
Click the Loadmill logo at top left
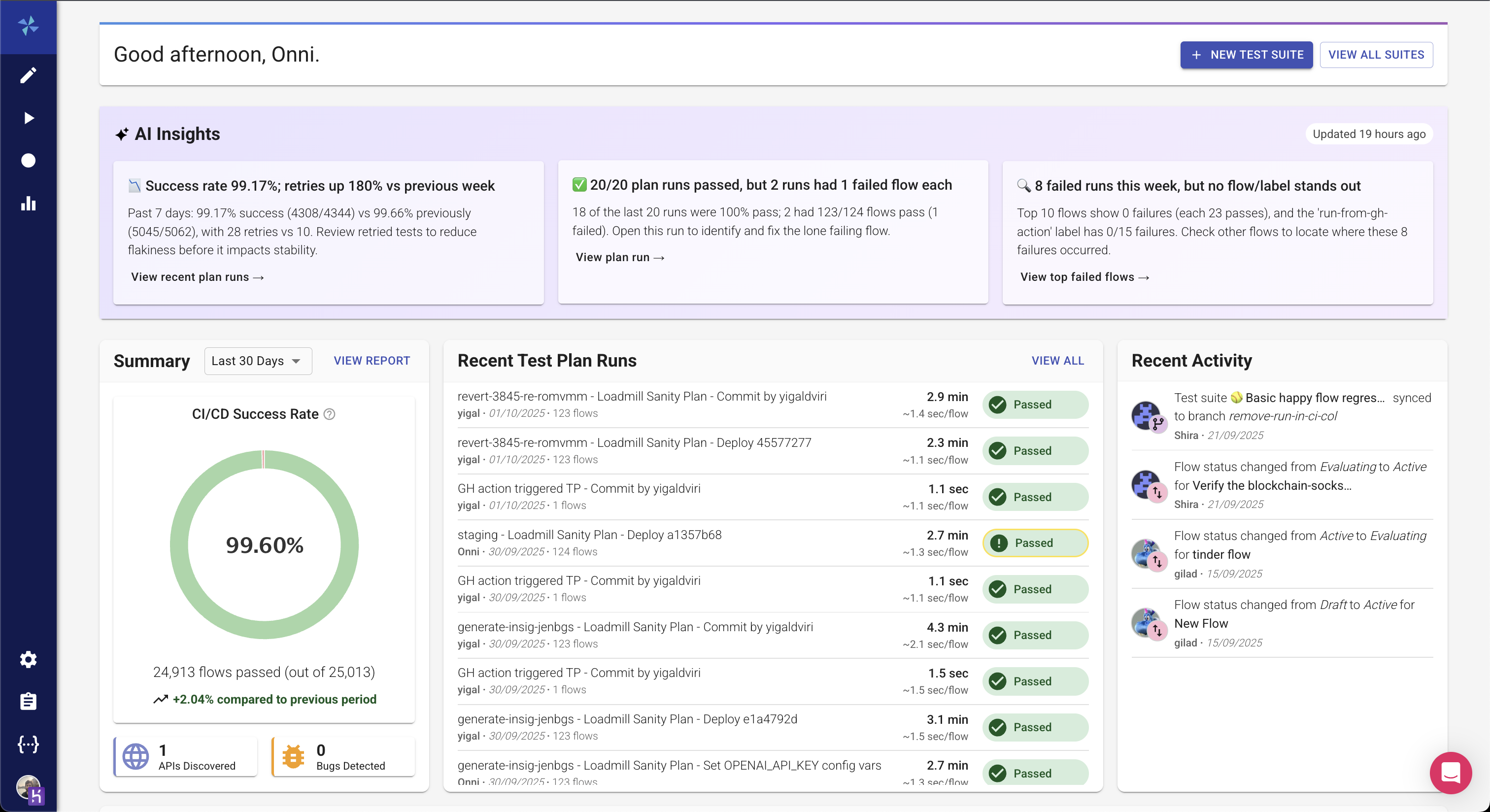point(28,26)
